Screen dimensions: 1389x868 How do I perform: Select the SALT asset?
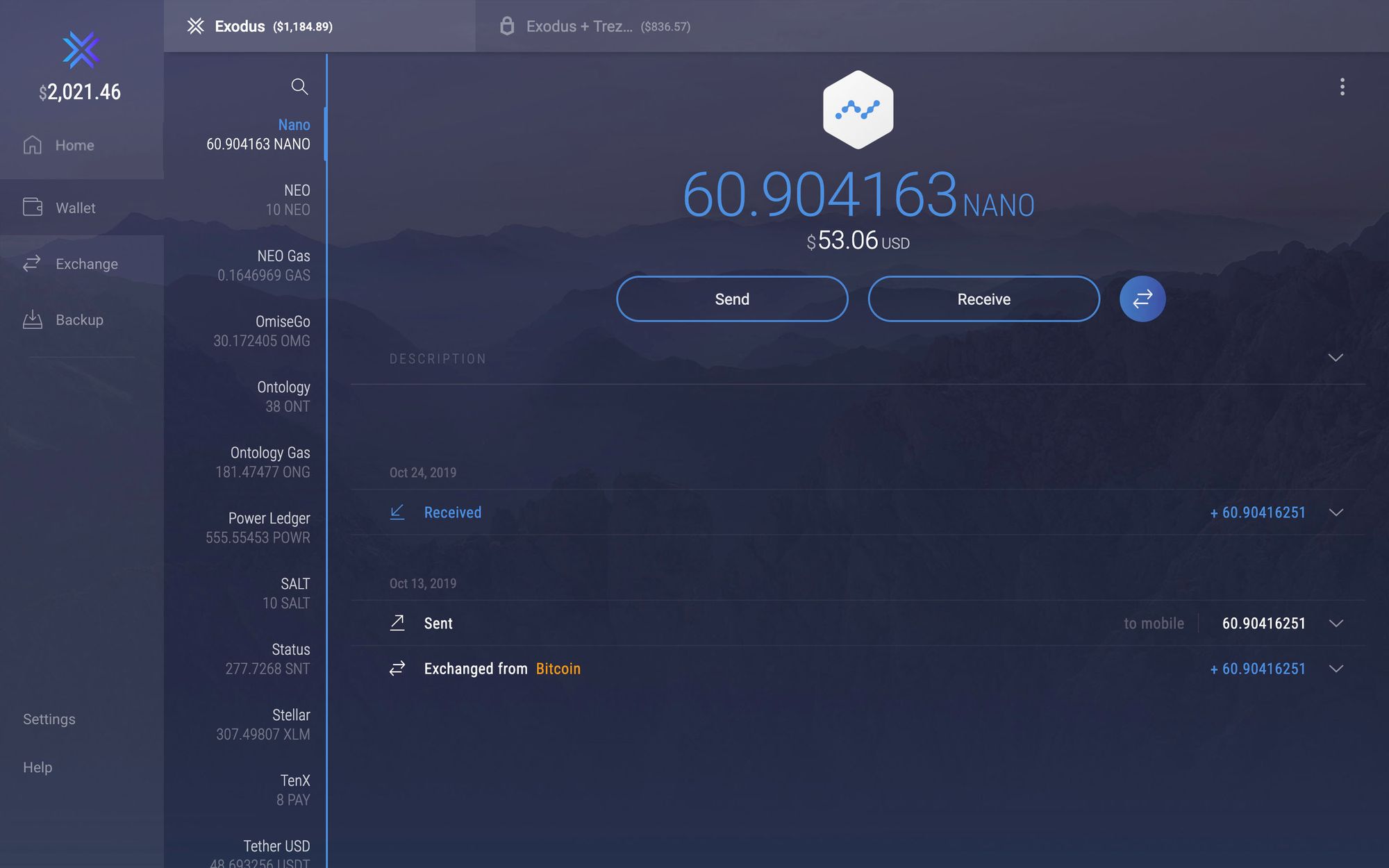coord(245,594)
